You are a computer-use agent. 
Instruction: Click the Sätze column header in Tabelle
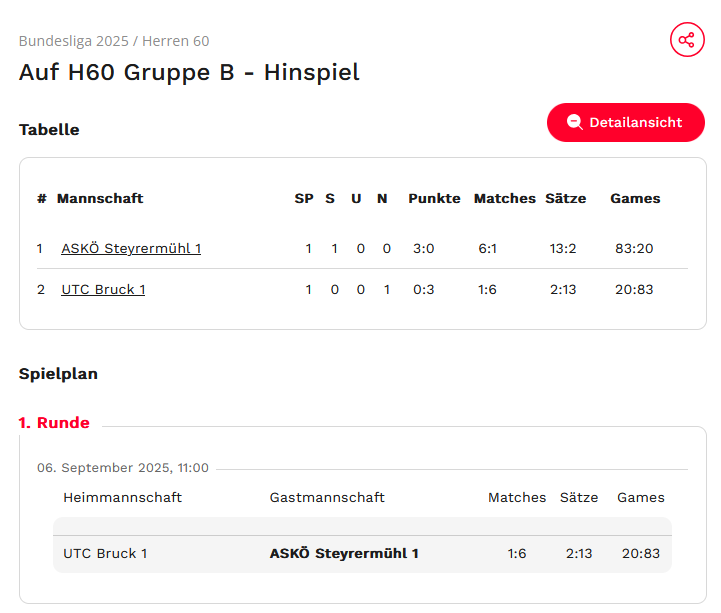(566, 198)
